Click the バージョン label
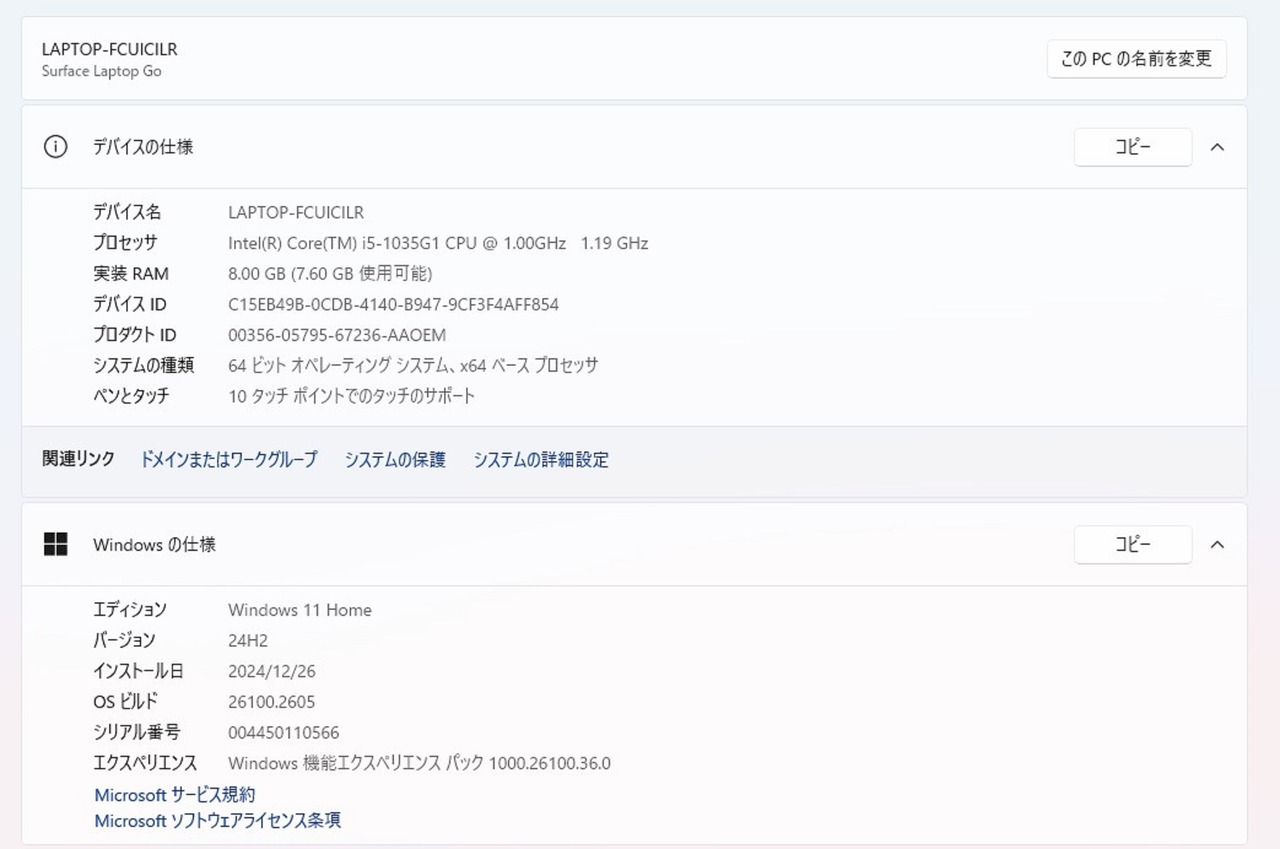 (124, 640)
